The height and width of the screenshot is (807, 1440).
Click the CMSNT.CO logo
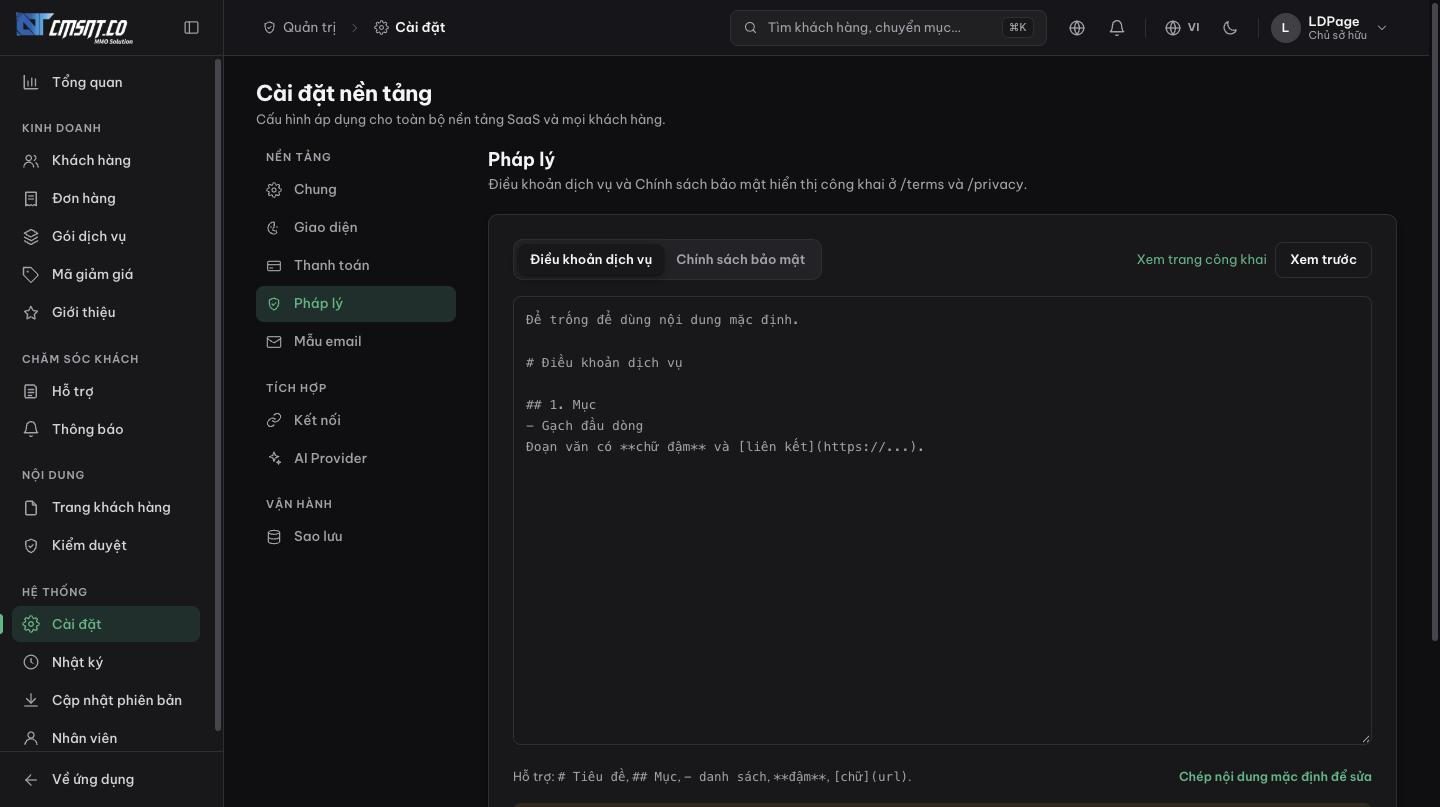74,27
